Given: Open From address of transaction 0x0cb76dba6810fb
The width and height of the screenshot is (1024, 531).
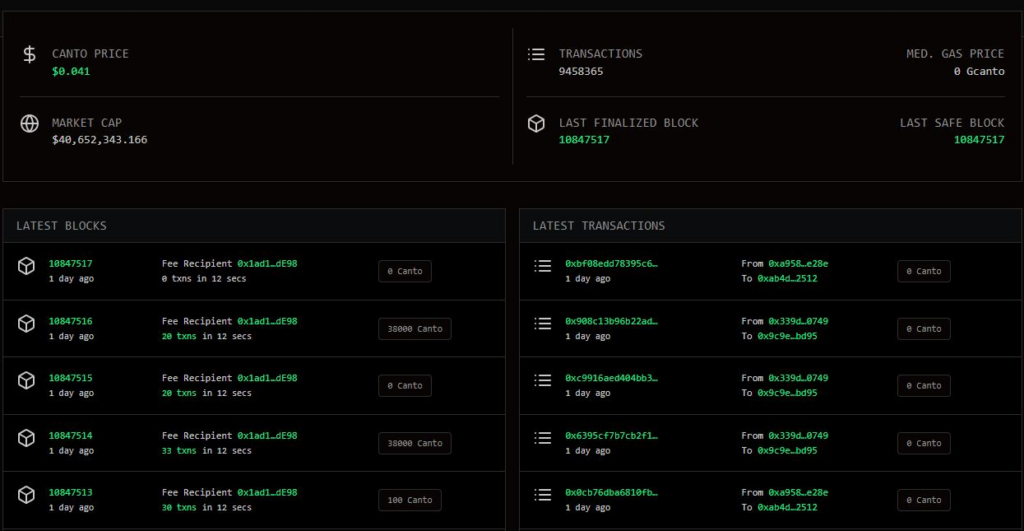Looking at the screenshot, I should point(798,492).
